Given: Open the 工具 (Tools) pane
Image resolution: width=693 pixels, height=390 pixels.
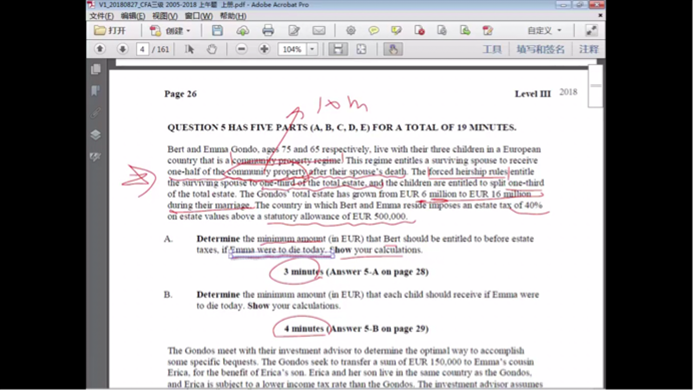Looking at the screenshot, I should (x=491, y=49).
